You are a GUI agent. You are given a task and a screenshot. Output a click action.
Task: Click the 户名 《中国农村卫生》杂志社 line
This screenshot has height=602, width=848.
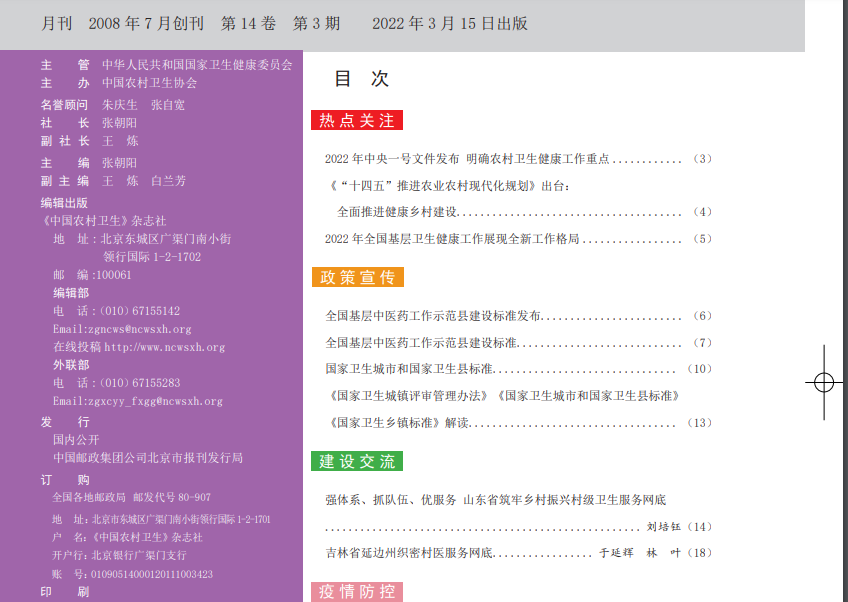tap(127, 537)
